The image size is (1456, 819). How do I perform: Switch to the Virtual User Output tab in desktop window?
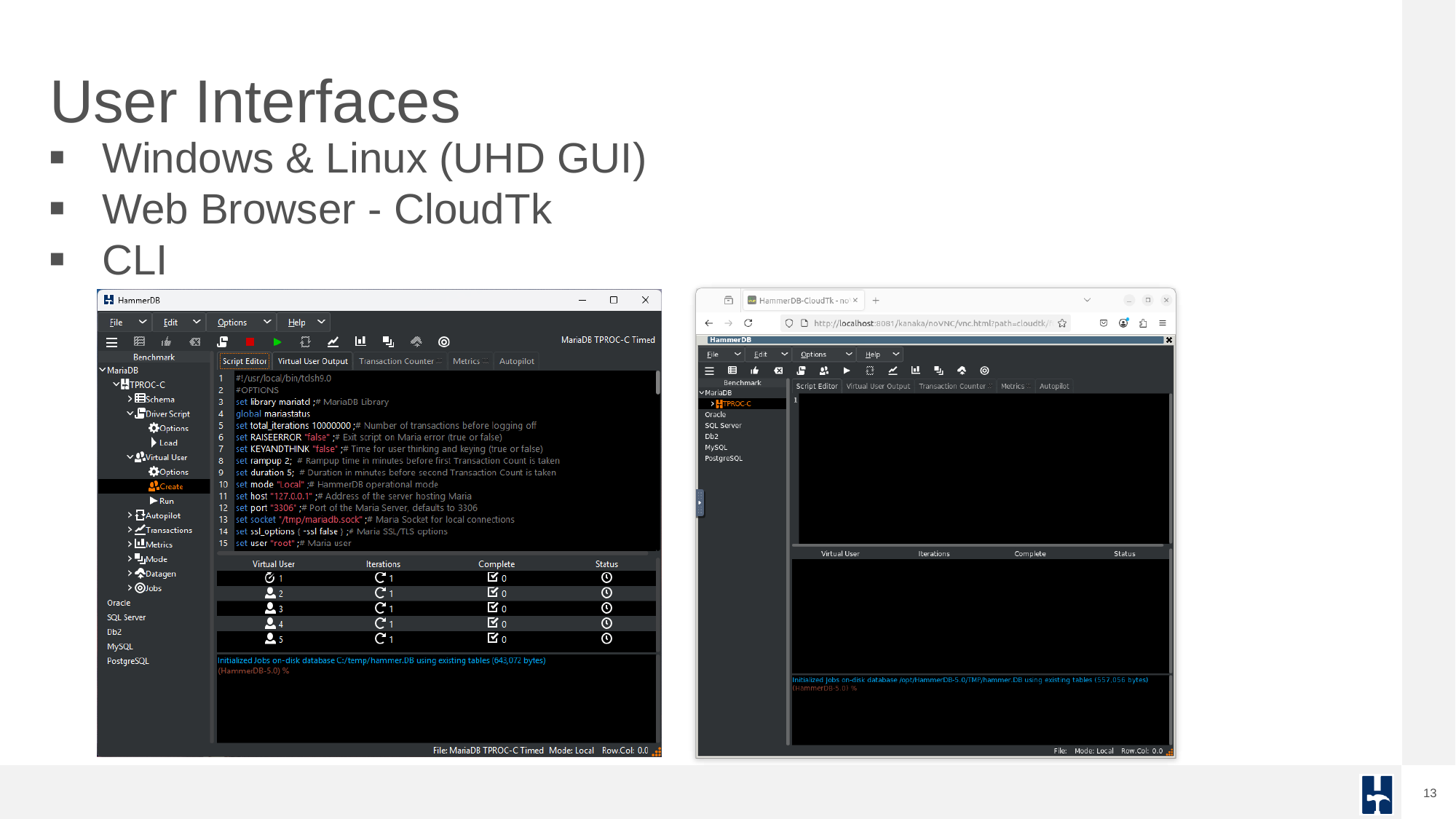(x=313, y=361)
